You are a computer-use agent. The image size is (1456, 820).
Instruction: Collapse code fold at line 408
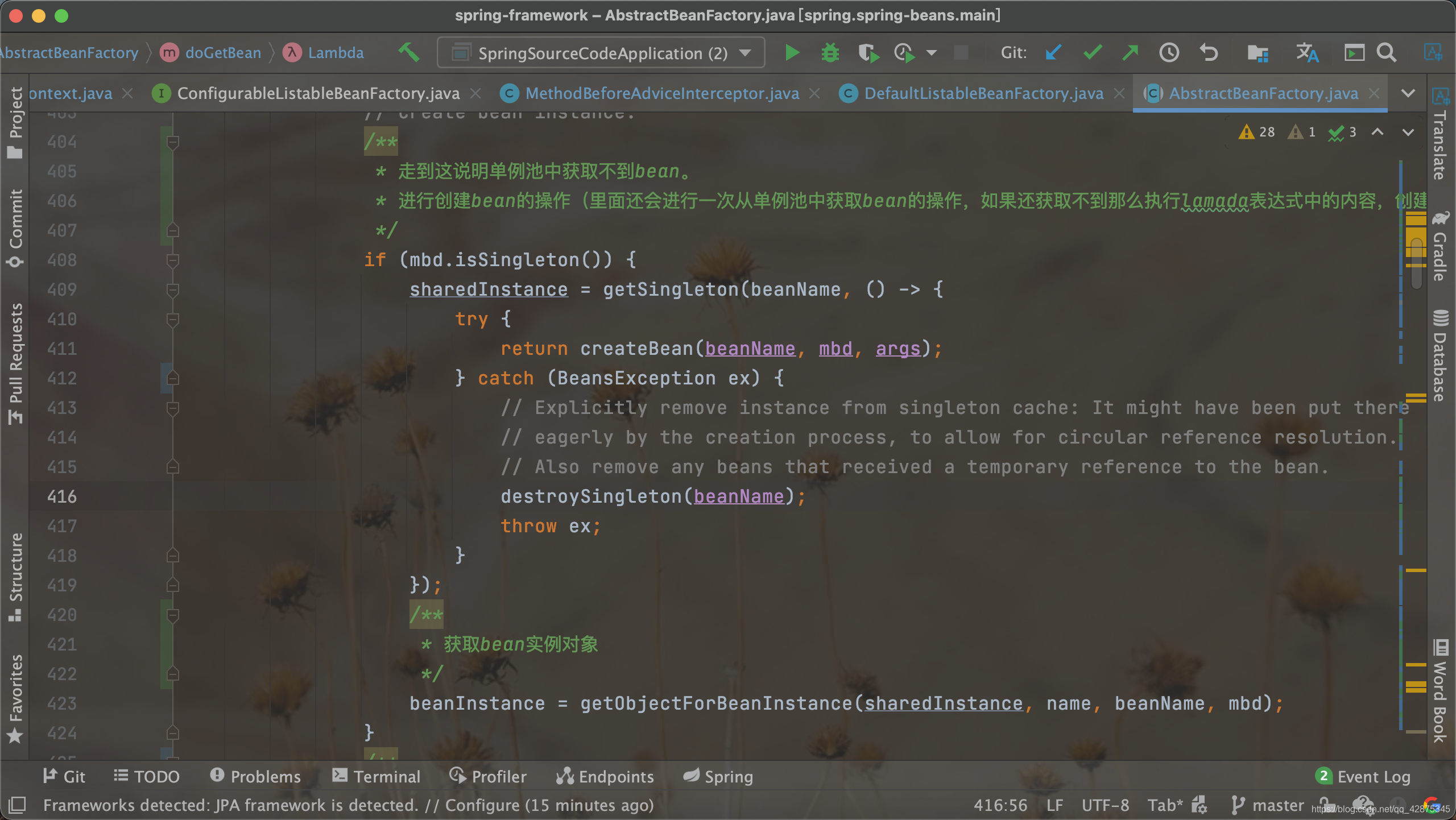click(x=173, y=260)
